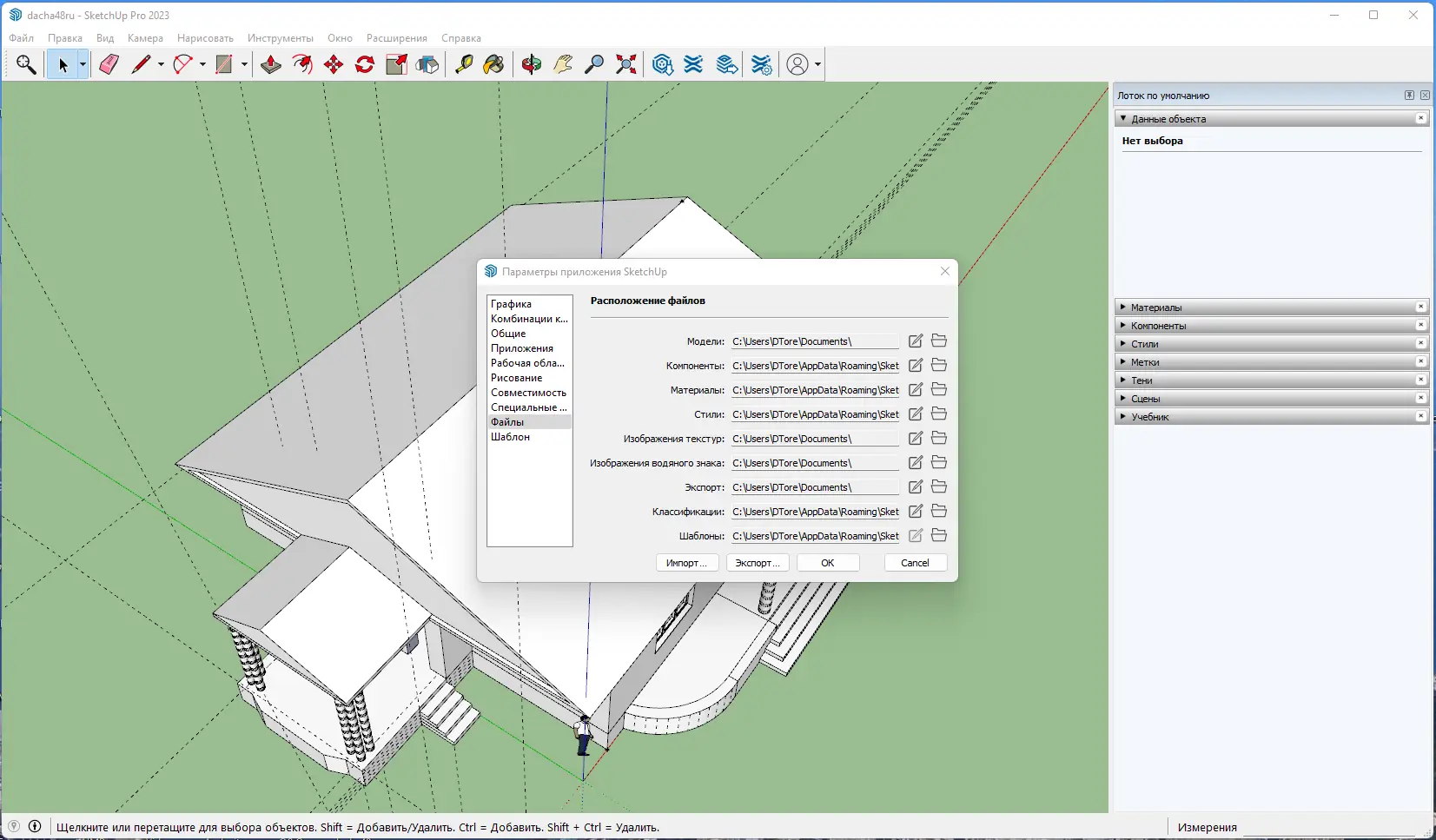Open the pencil Line tool dropdown arrow
1436x840 pixels.
pos(161,64)
